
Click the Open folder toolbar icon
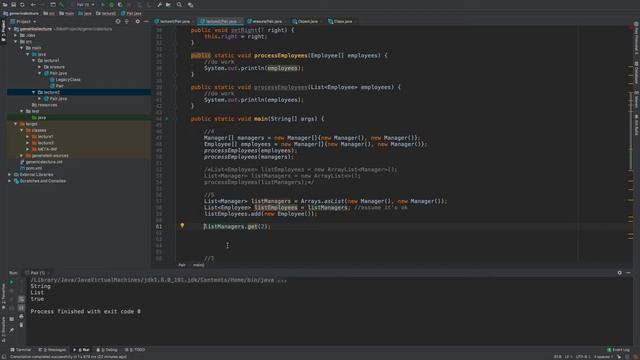[5, 4]
